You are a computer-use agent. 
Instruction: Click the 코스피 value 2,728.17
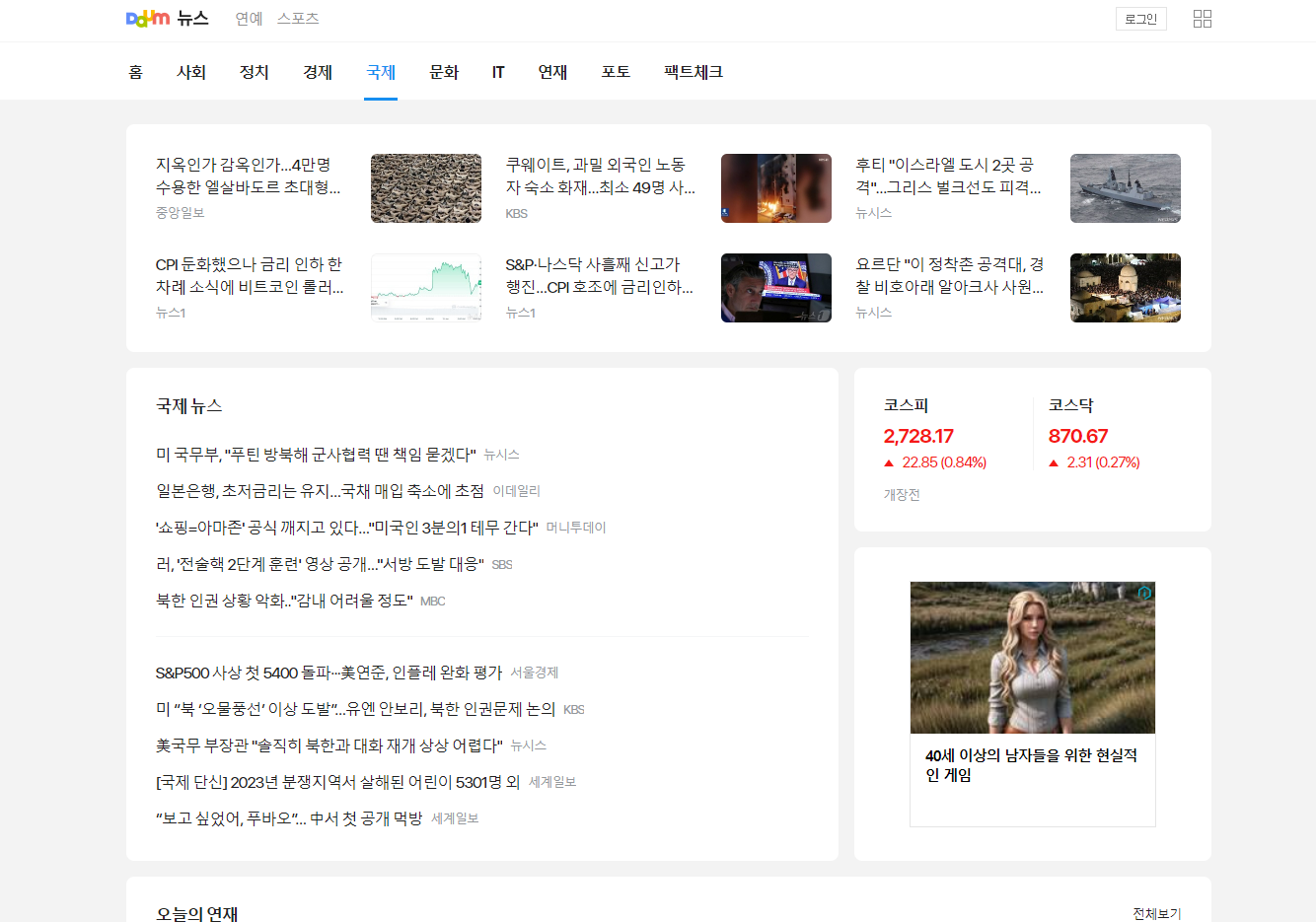click(918, 436)
